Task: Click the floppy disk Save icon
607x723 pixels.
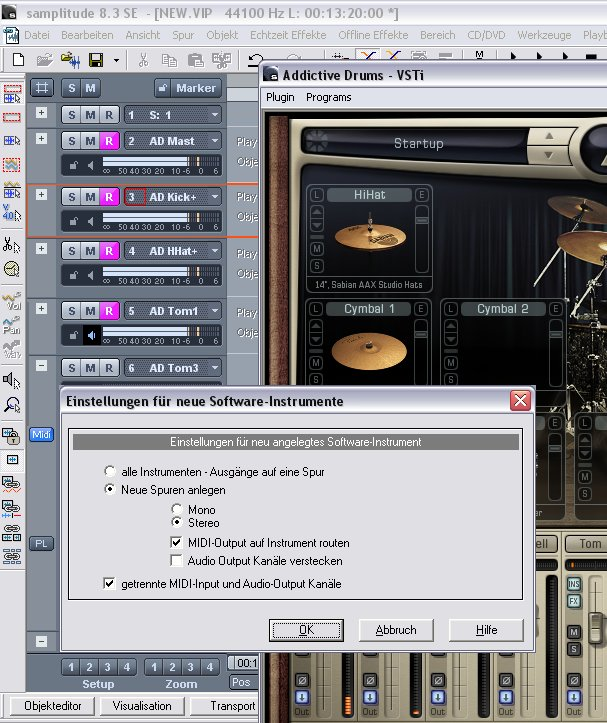Action: tap(96, 60)
